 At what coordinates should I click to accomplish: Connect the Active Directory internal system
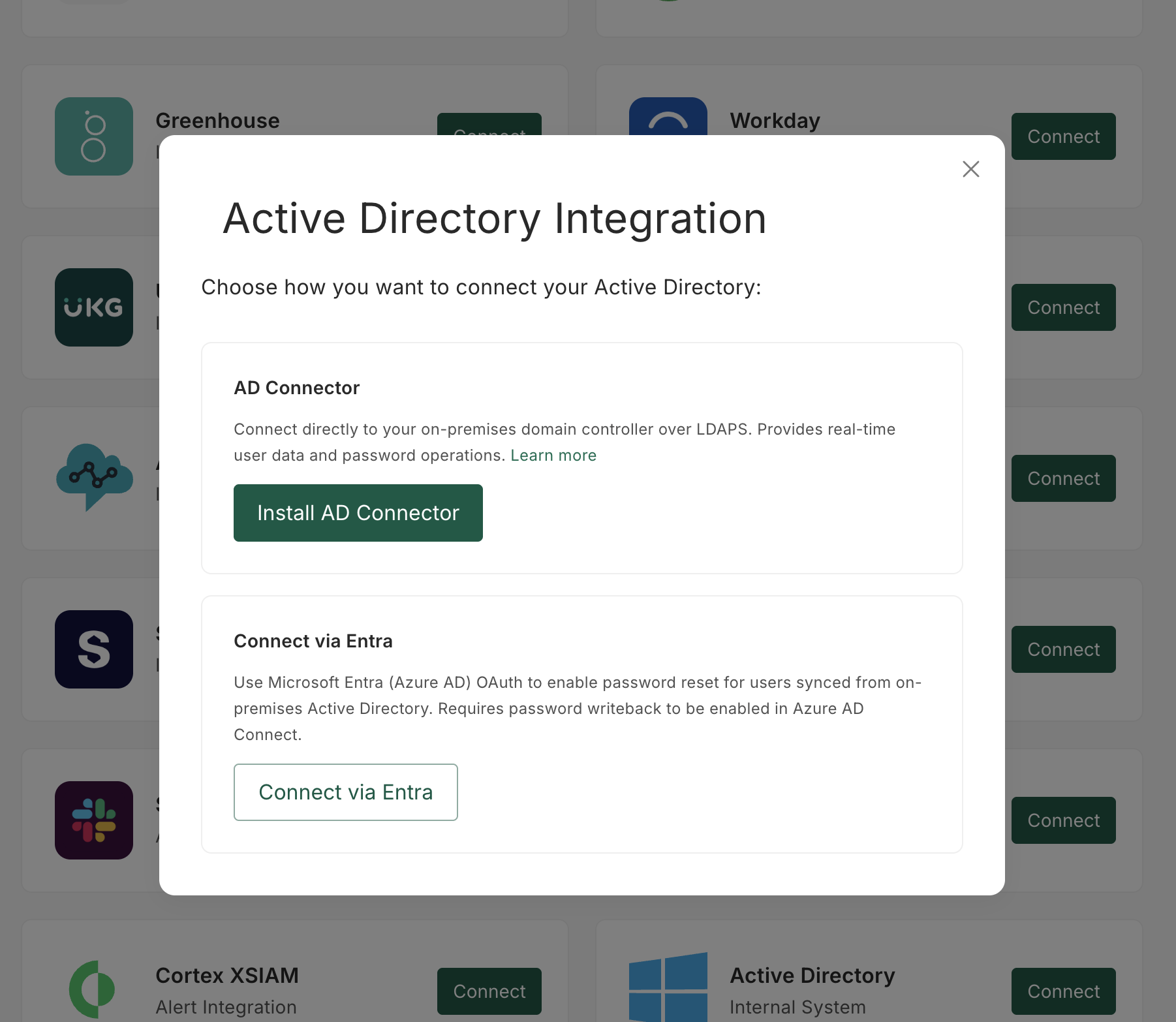(1064, 991)
